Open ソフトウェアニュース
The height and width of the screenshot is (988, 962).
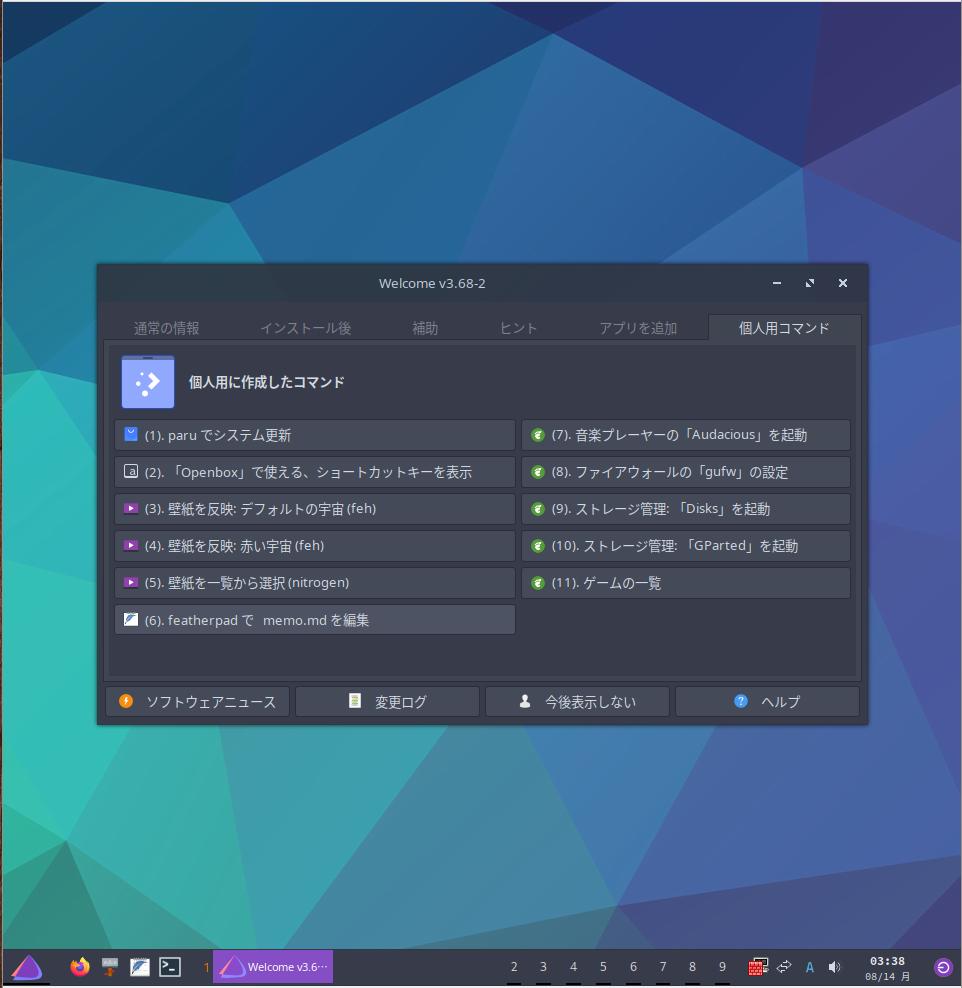click(x=198, y=701)
